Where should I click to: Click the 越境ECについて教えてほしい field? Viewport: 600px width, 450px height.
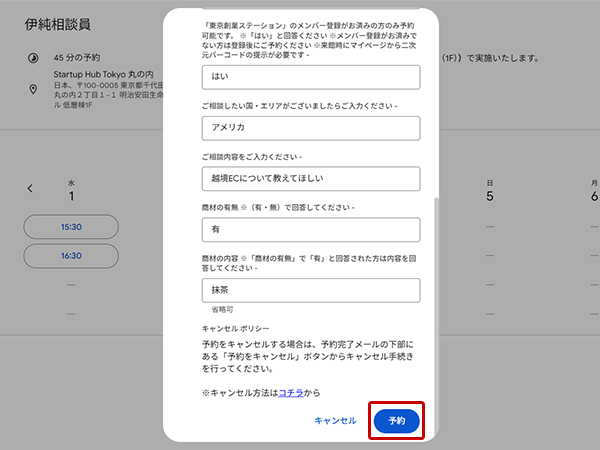[309, 178]
